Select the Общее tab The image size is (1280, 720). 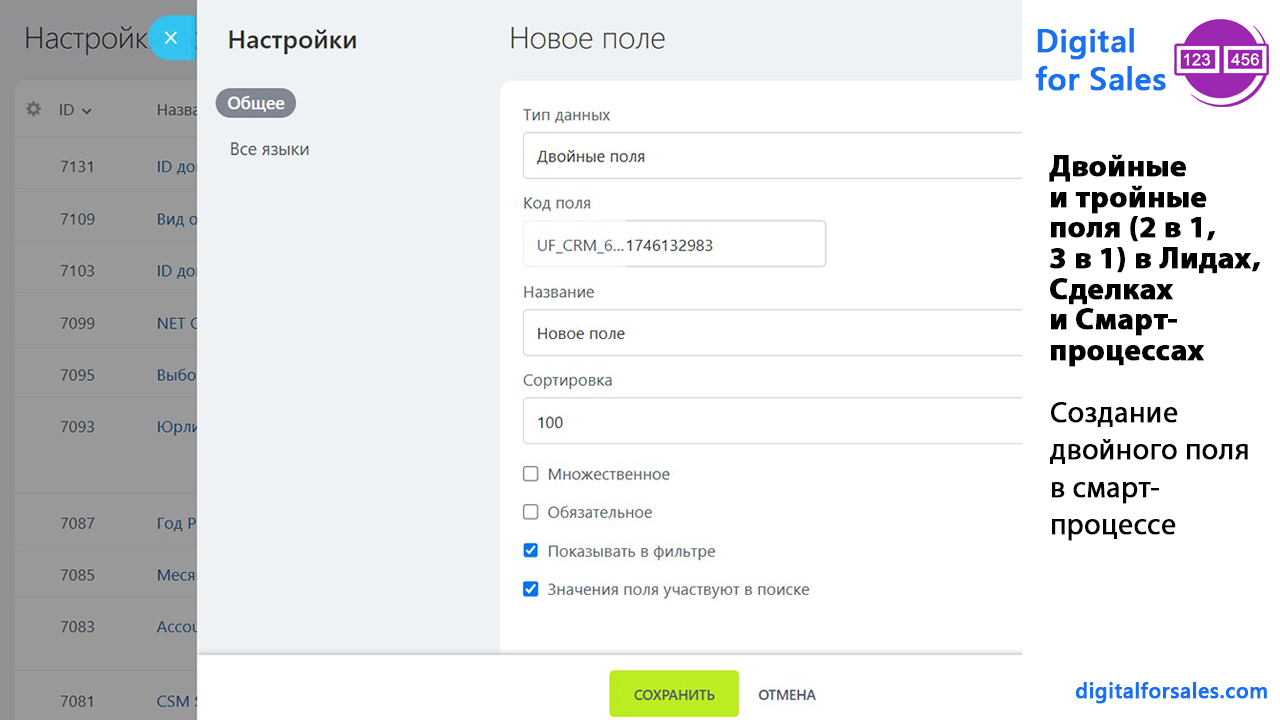click(256, 103)
